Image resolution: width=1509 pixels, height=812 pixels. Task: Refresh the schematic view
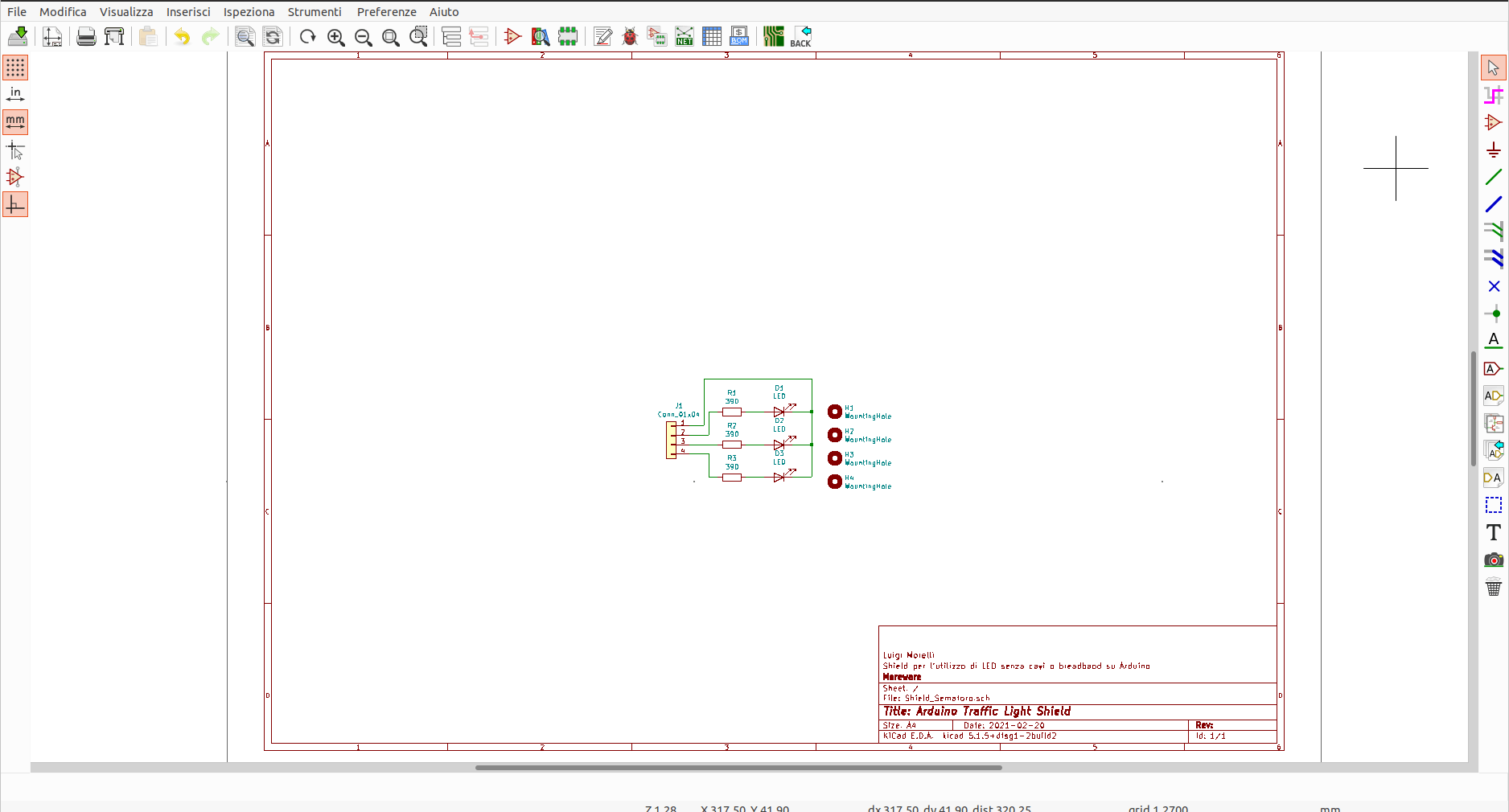point(307,36)
